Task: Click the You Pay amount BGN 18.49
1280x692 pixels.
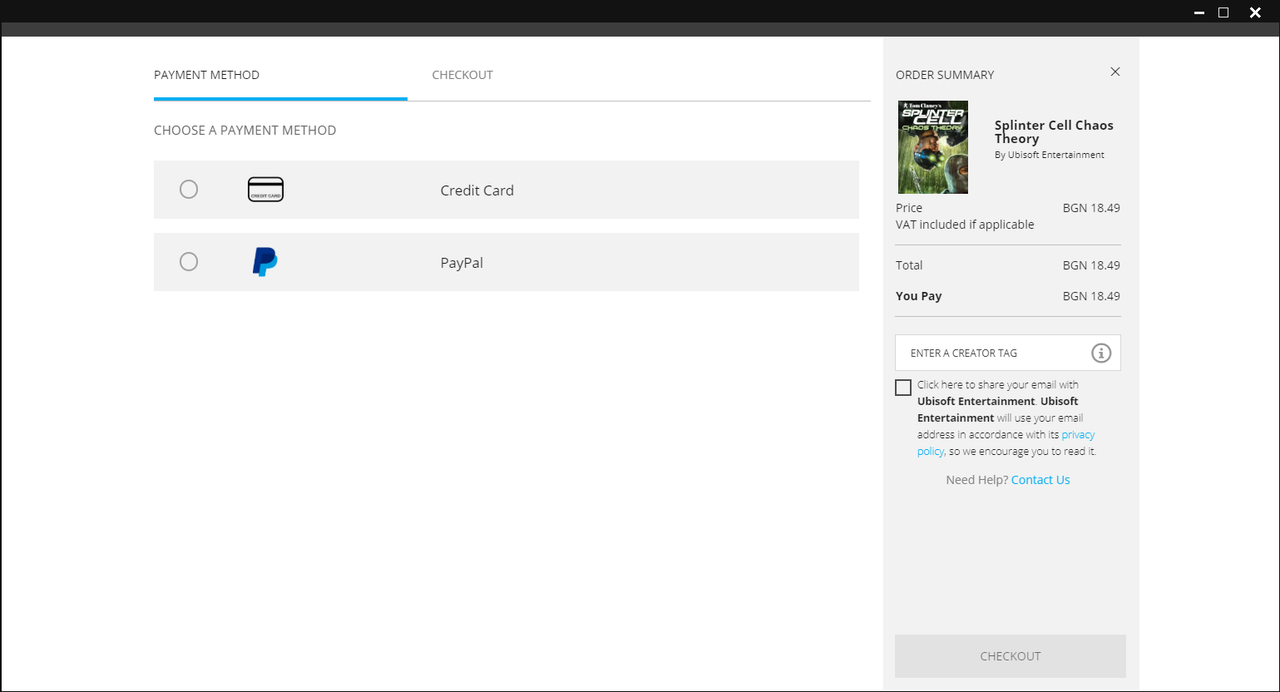Action: tap(1091, 296)
